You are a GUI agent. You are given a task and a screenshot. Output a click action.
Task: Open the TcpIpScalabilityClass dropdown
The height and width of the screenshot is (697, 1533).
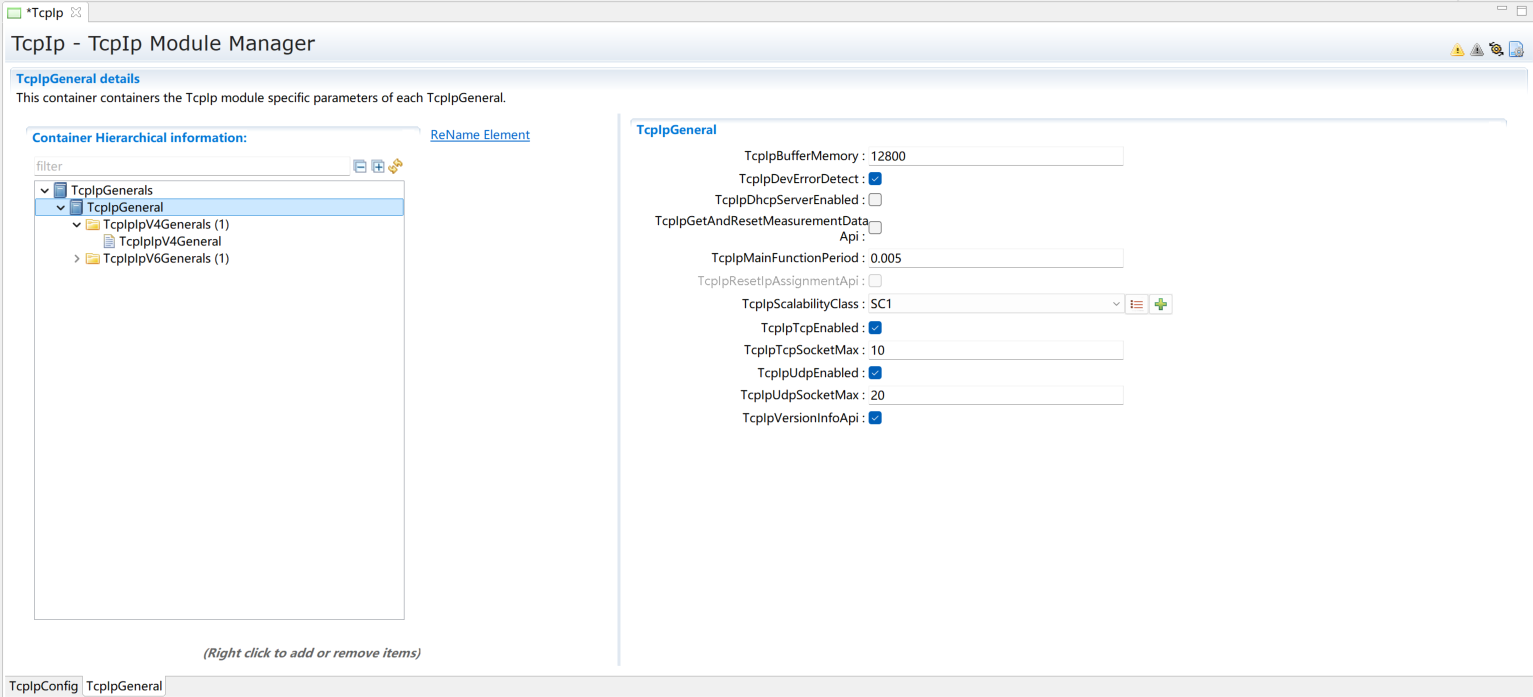click(1115, 304)
